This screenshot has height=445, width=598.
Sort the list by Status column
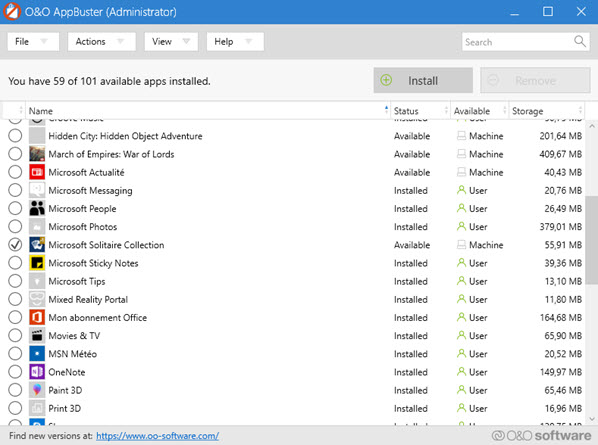point(421,111)
